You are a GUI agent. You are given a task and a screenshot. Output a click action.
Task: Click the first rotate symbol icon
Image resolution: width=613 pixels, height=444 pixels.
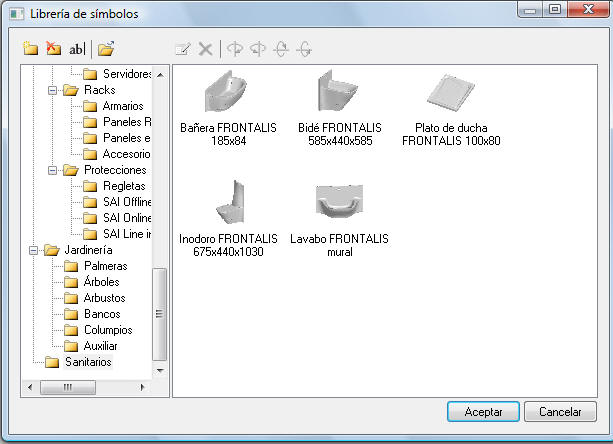[235, 49]
